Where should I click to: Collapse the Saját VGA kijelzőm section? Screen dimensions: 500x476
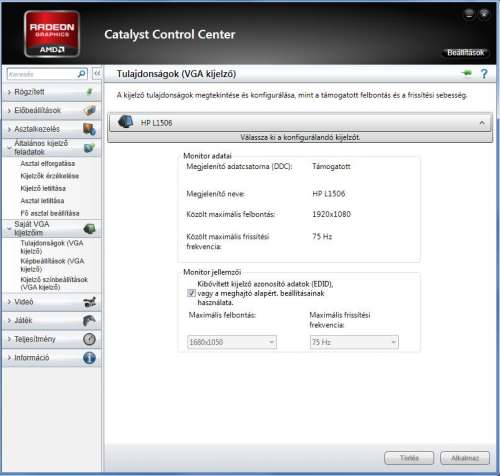pyautogui.click(x=51, y=228)
